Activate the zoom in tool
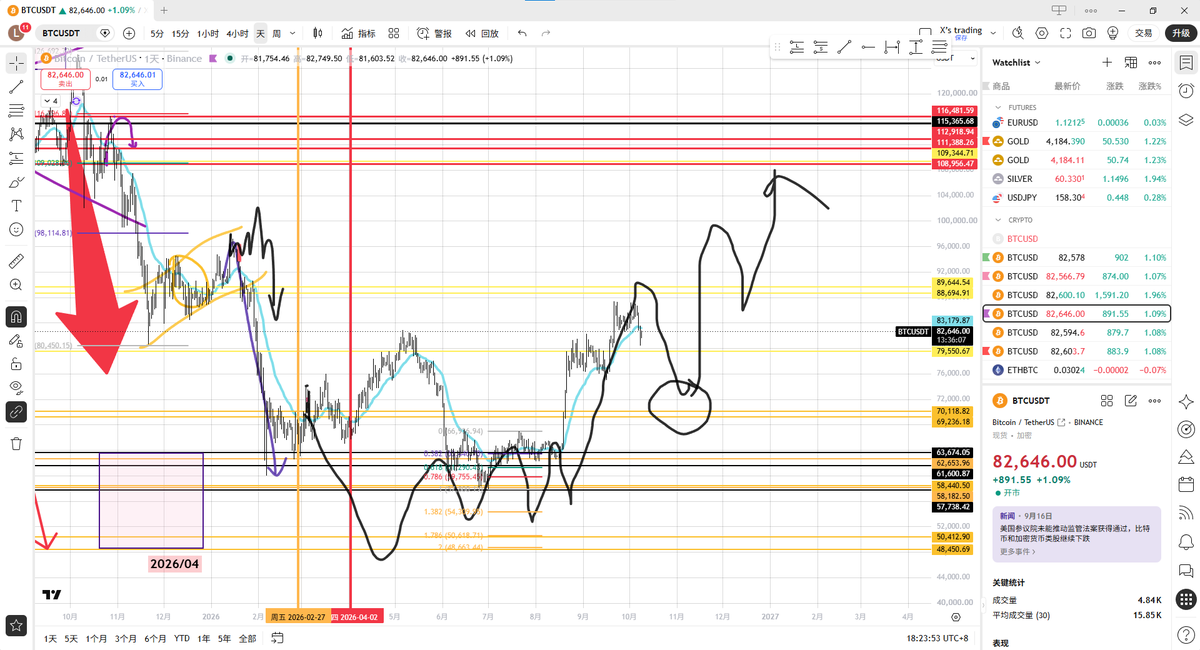Screen dimensions: 1200x650 coord(16,285)
